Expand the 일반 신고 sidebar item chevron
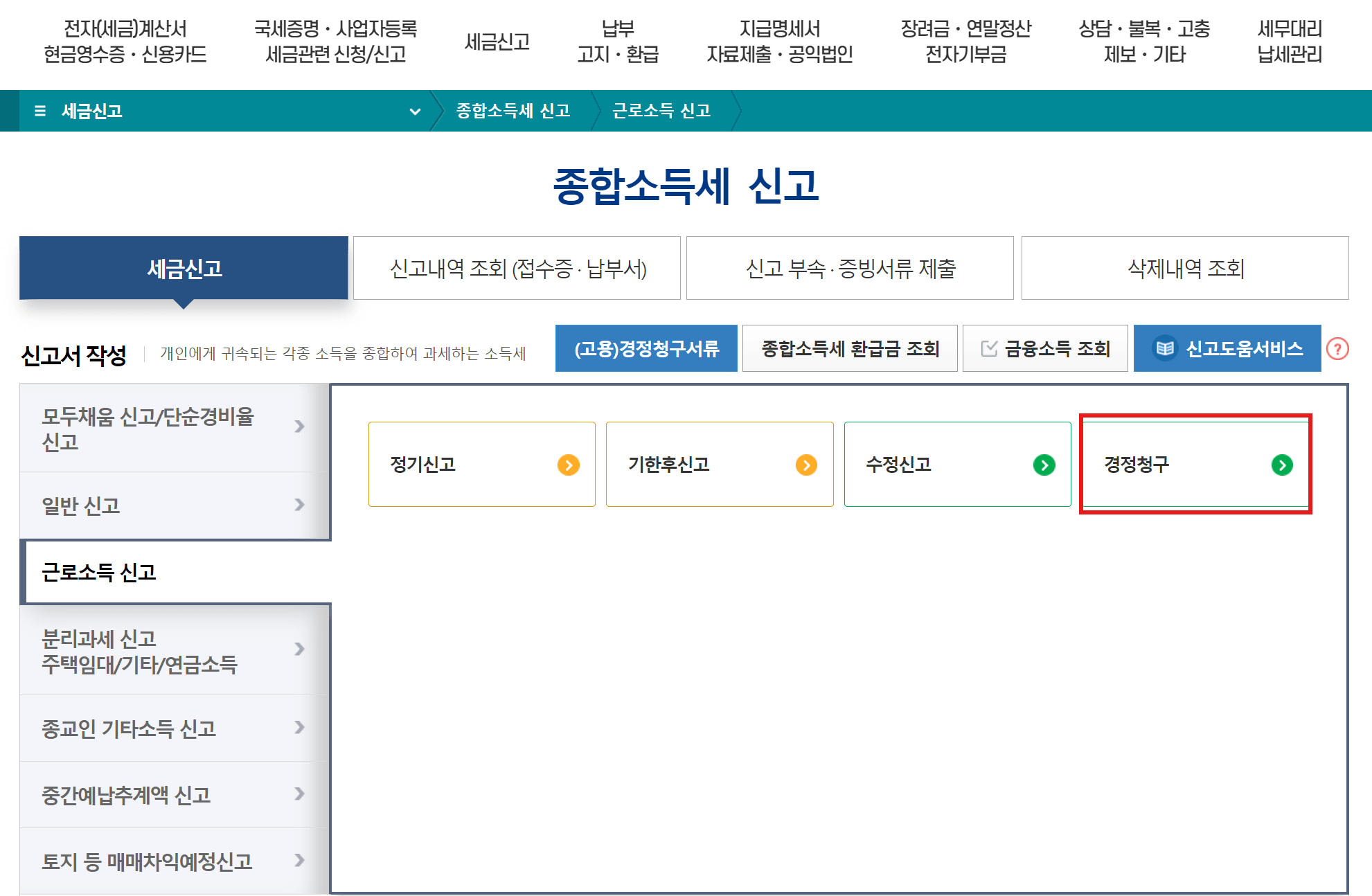The height and width of the screenshot is (896, 1372). (301, 505)
